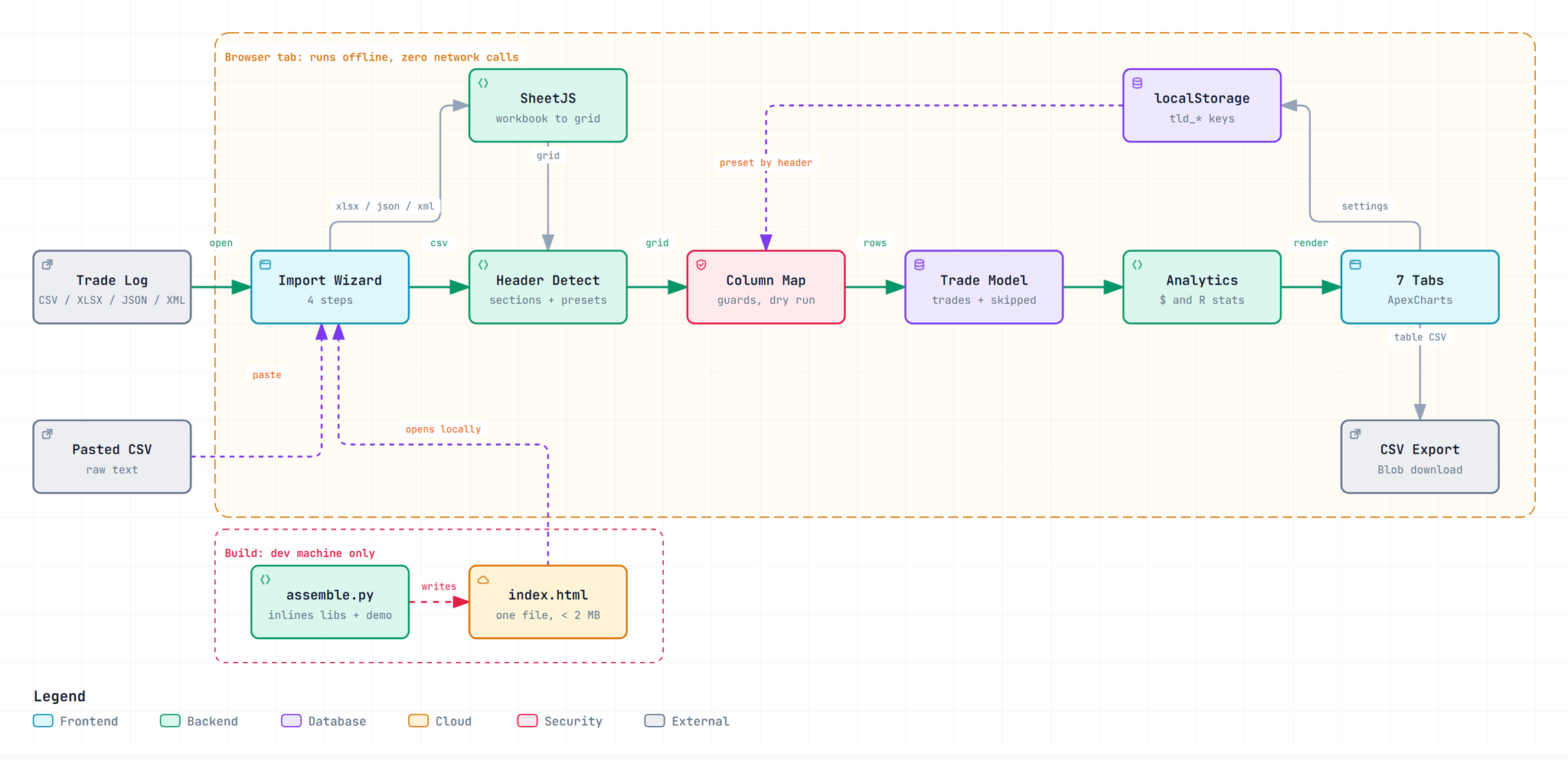Select the Cloud legend swatch
The image size is (1568, 760).
418,721
